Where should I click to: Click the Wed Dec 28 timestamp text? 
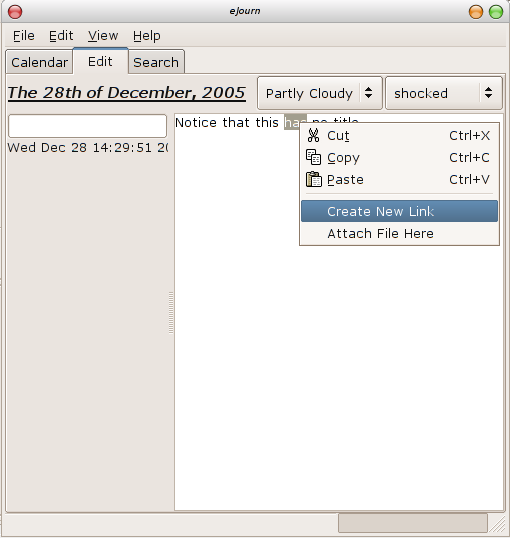coord(88,148)
